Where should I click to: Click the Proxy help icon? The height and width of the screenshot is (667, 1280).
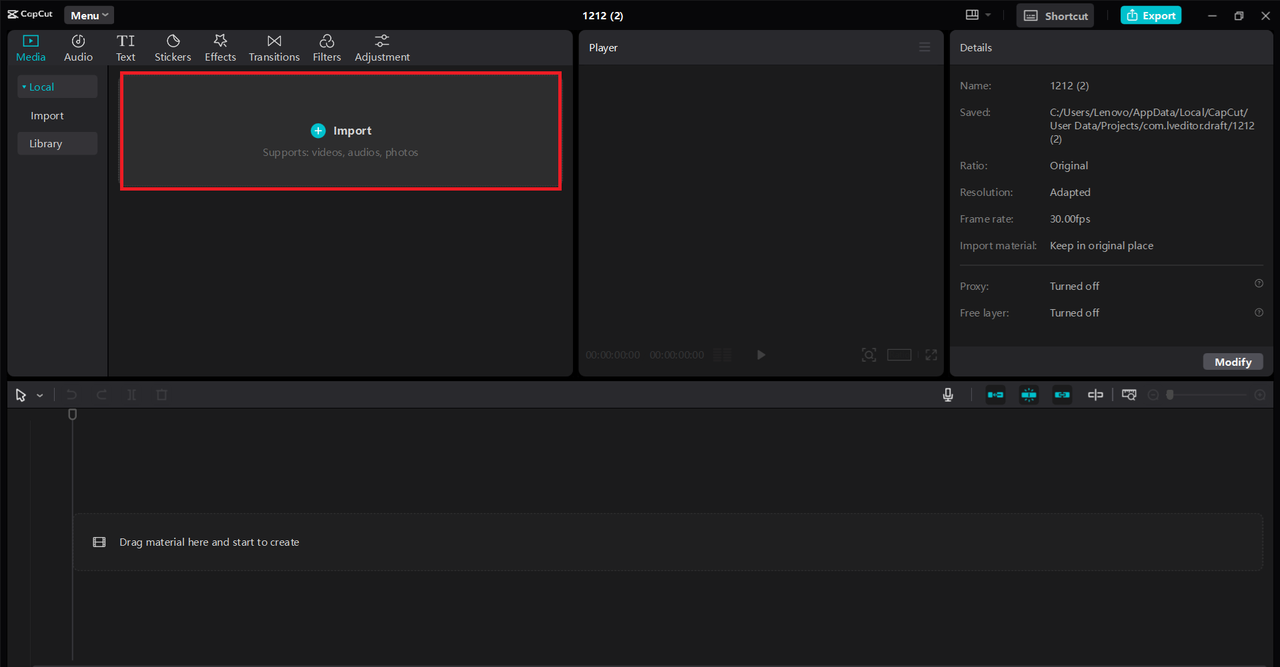tap(1259, 284)
